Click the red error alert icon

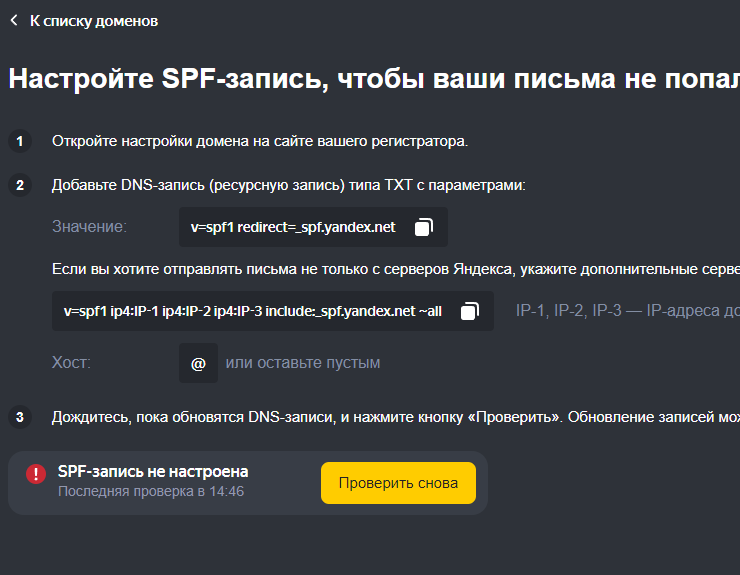tap(36, 473)
